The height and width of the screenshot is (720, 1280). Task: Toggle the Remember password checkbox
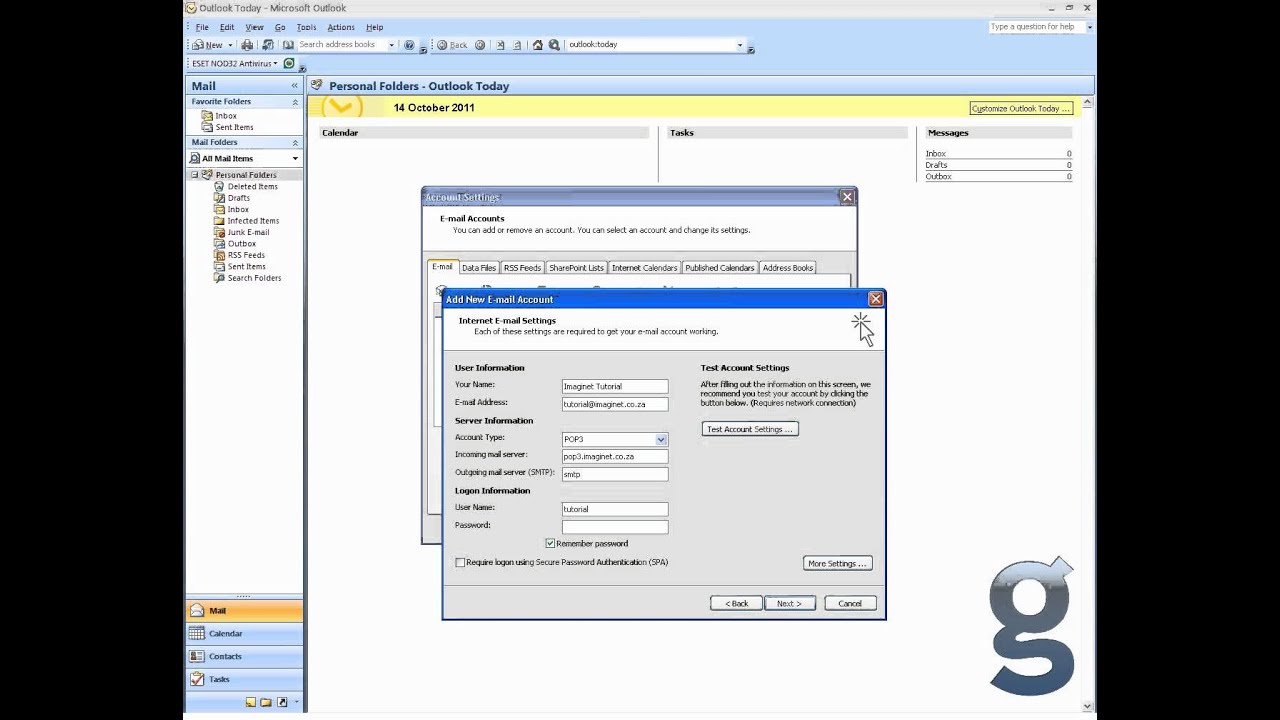(550, 543)
